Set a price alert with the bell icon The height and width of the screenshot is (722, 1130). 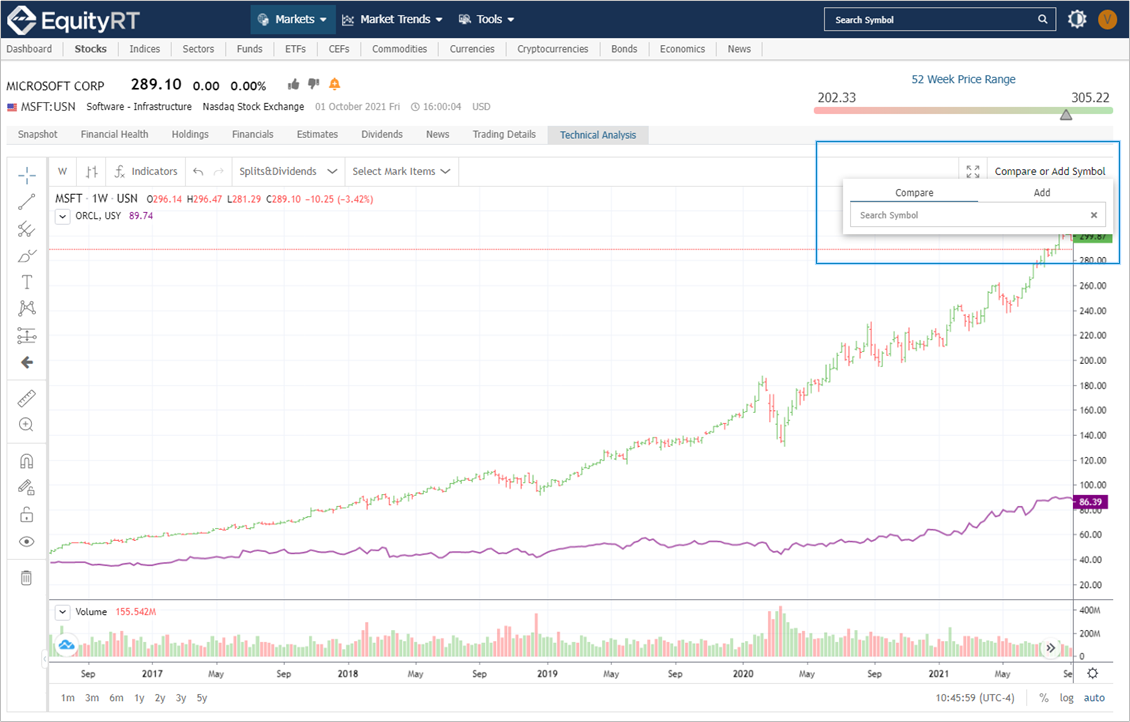click(334, 84)
